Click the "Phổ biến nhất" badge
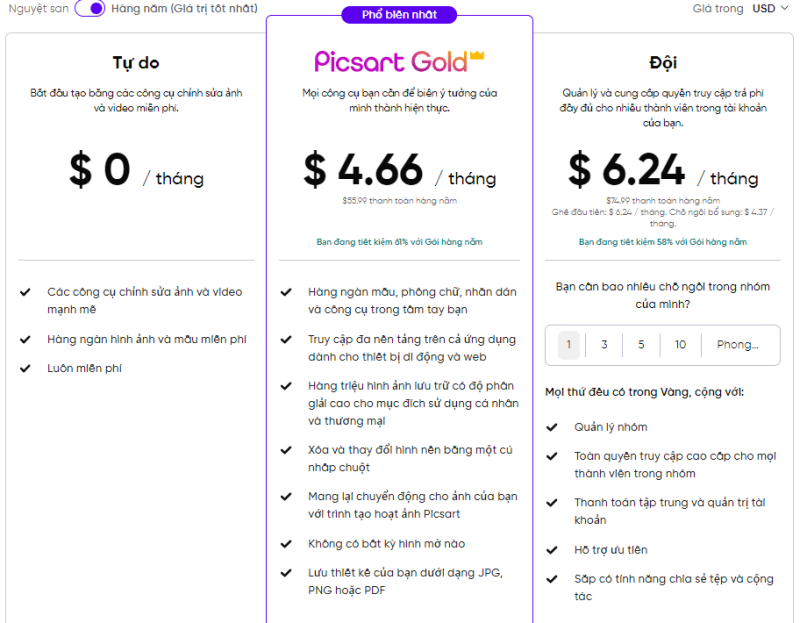 (x=398, y=14)
